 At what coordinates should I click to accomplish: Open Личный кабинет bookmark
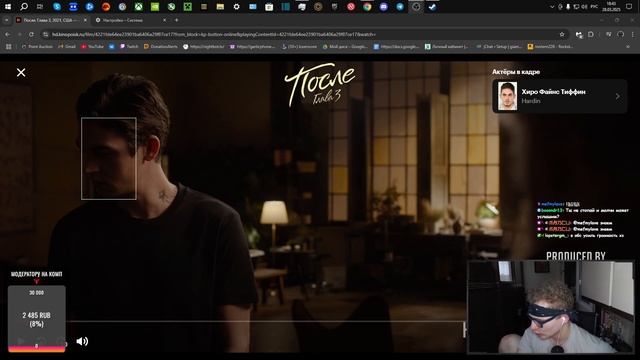447,47
